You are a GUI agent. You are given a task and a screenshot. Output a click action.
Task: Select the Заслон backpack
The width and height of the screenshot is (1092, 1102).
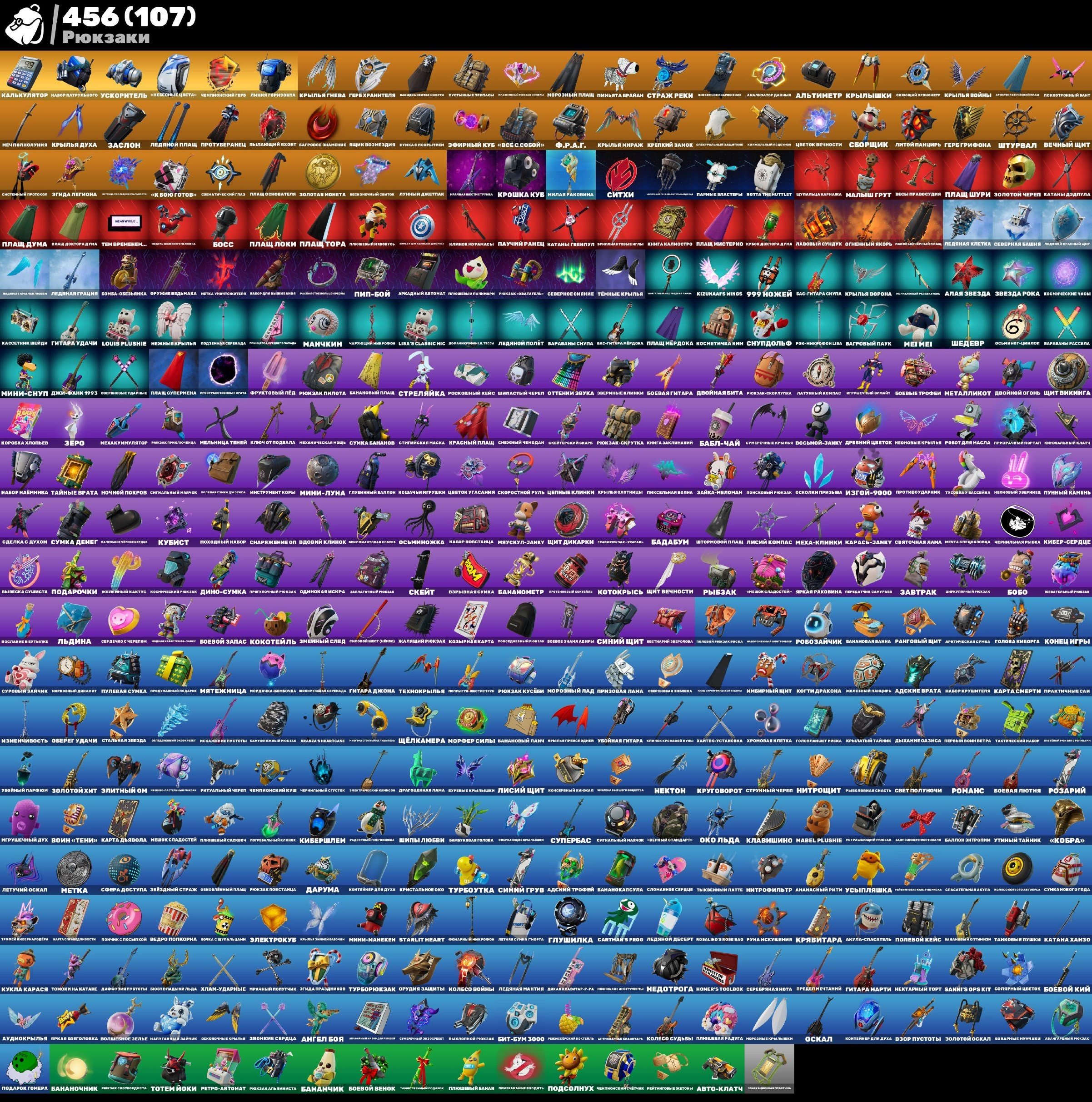(124, 125)
